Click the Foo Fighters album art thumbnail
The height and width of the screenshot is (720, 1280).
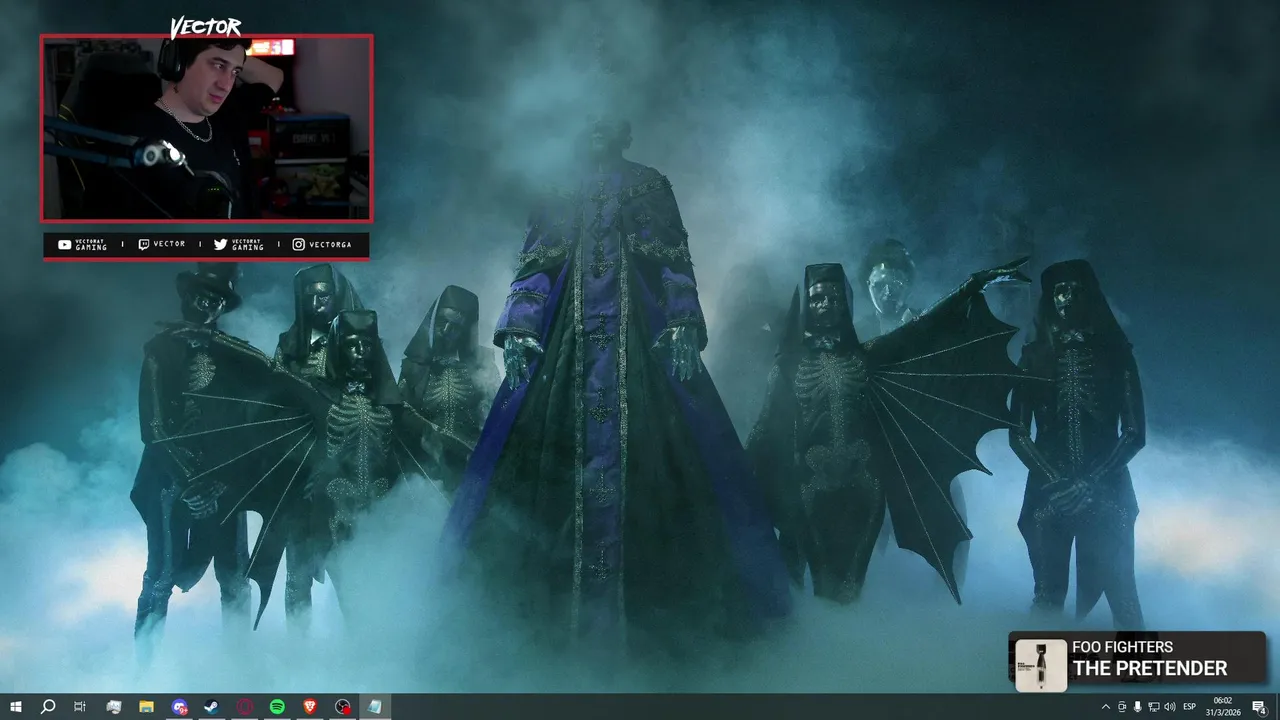tap(1041, 664)
